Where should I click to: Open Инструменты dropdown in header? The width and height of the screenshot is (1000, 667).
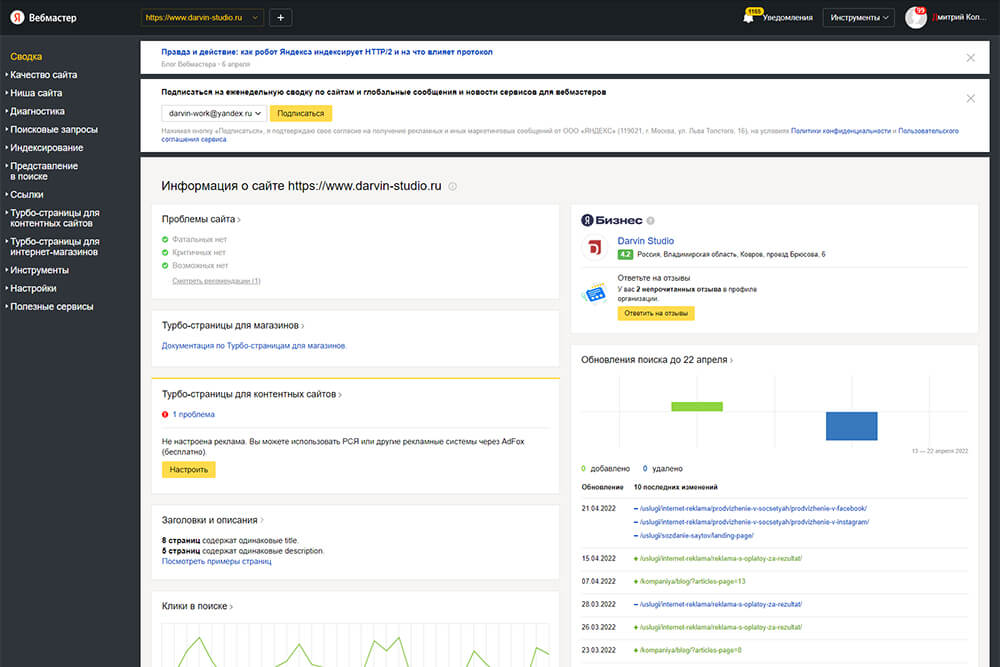click(858, 17)
